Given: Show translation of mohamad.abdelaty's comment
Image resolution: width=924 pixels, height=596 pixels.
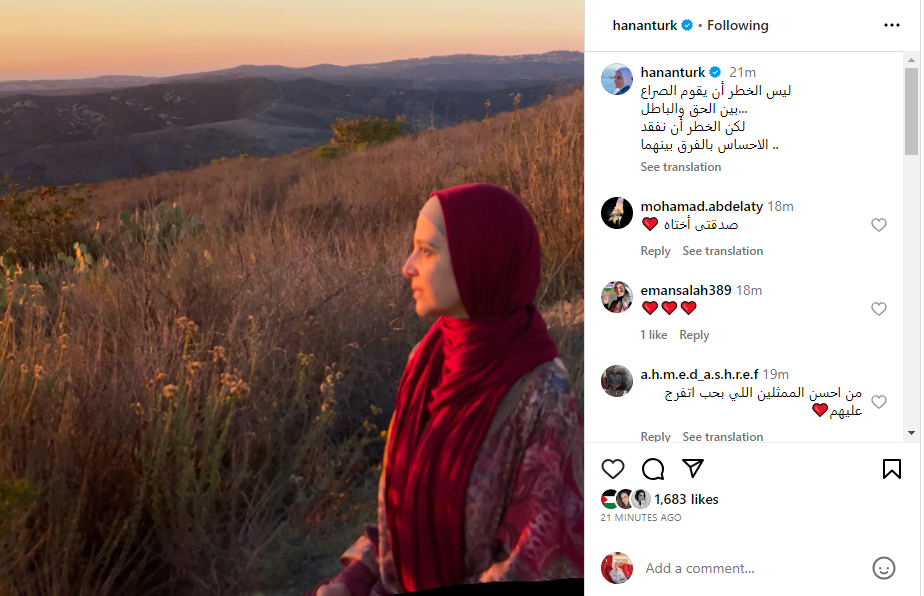Looking at the screenshot, I should pos(722,251).
